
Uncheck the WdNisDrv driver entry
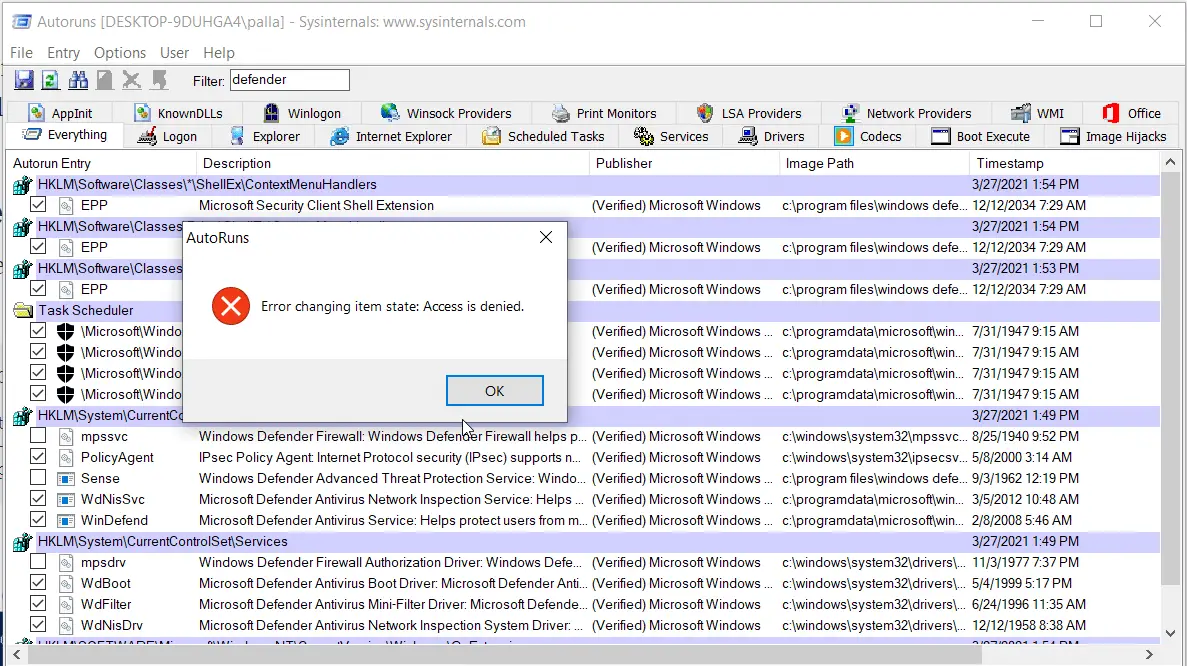(38, 624)
